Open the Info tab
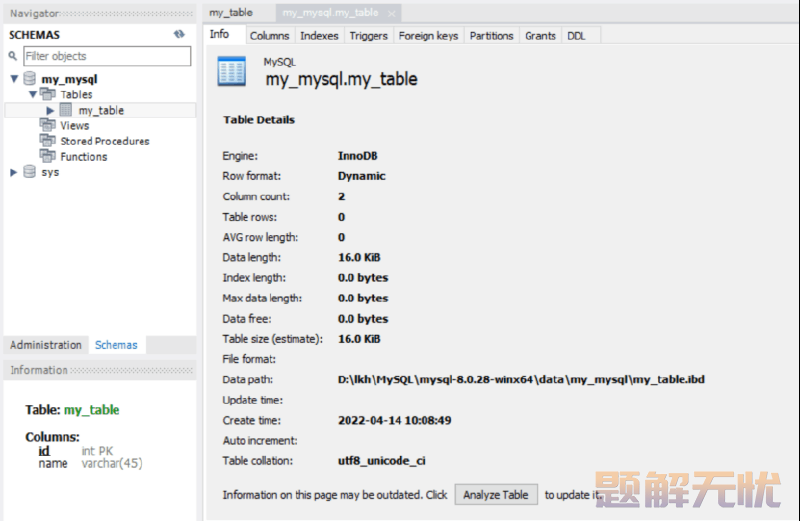Screen dimensions: 800x521 tap(219, 34)
